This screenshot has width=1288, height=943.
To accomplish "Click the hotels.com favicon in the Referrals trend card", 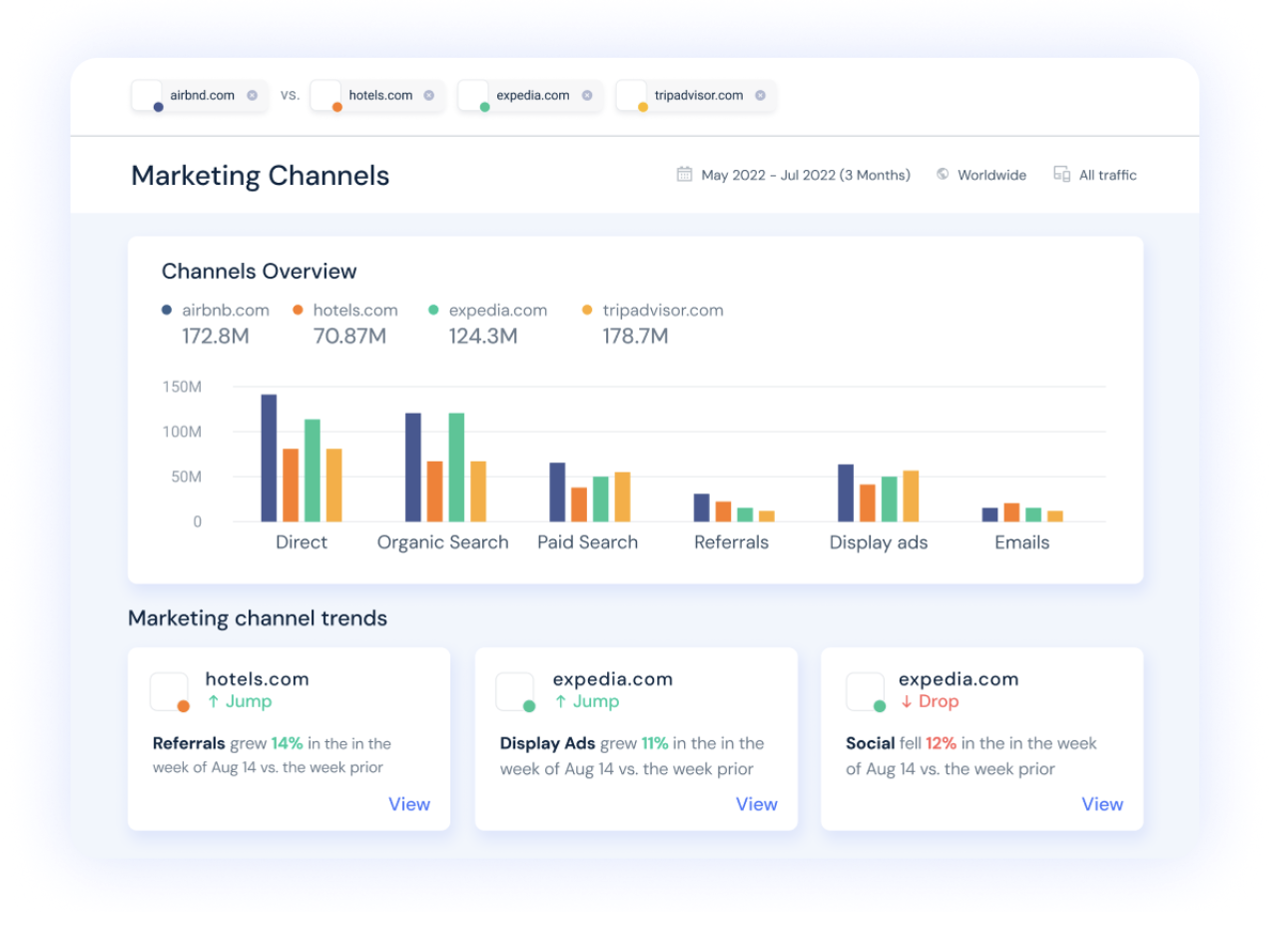I will pyautogui.click(x=169, y=691).
